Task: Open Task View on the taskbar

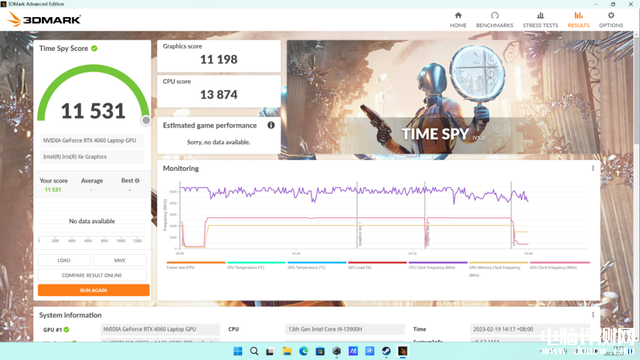Action: pyautogui.click(x=270, y=351)
